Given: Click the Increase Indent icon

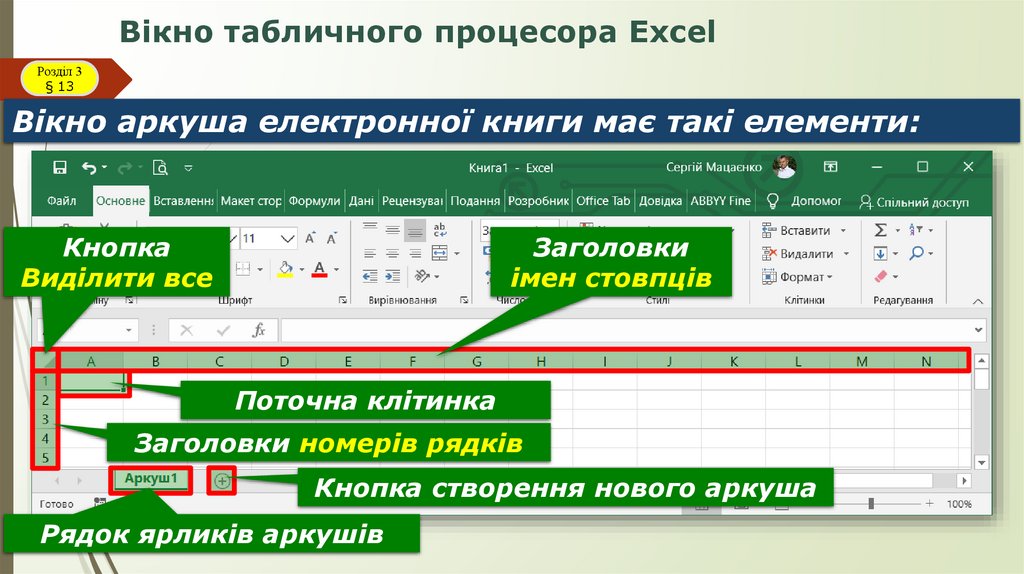Looking at the screenshot, I should click(392, 276).
